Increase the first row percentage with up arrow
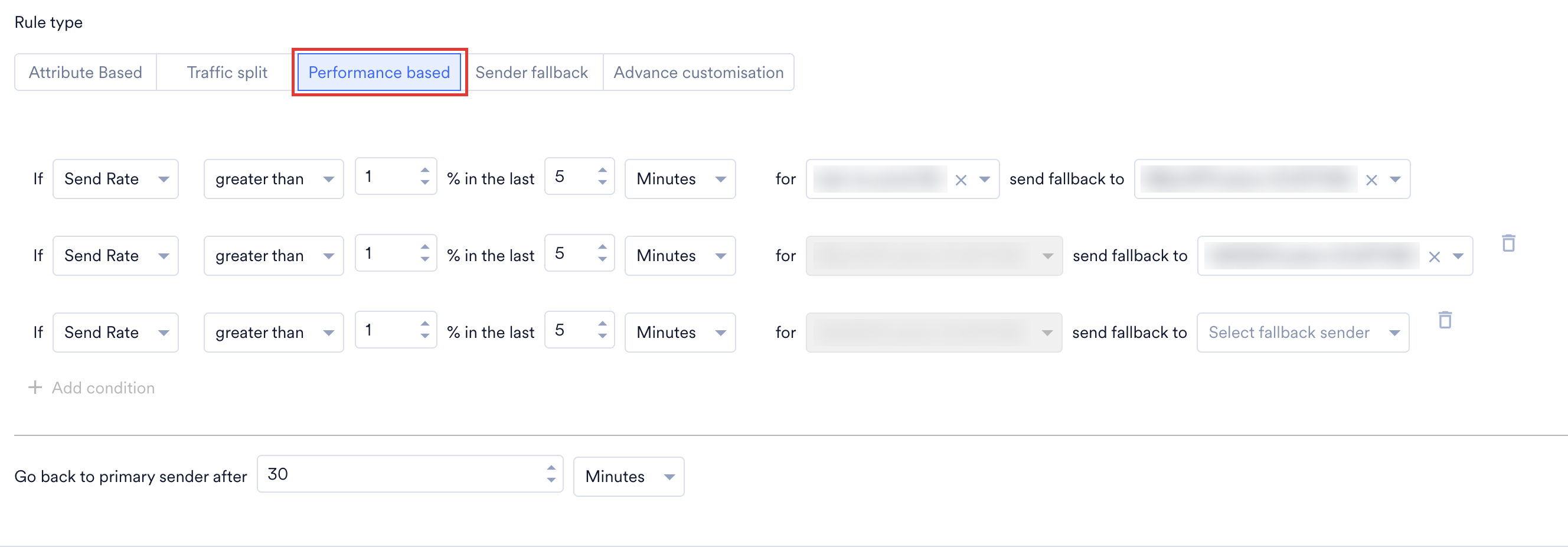Viewport: 1568px width, 547px height. tap(425, 171)
